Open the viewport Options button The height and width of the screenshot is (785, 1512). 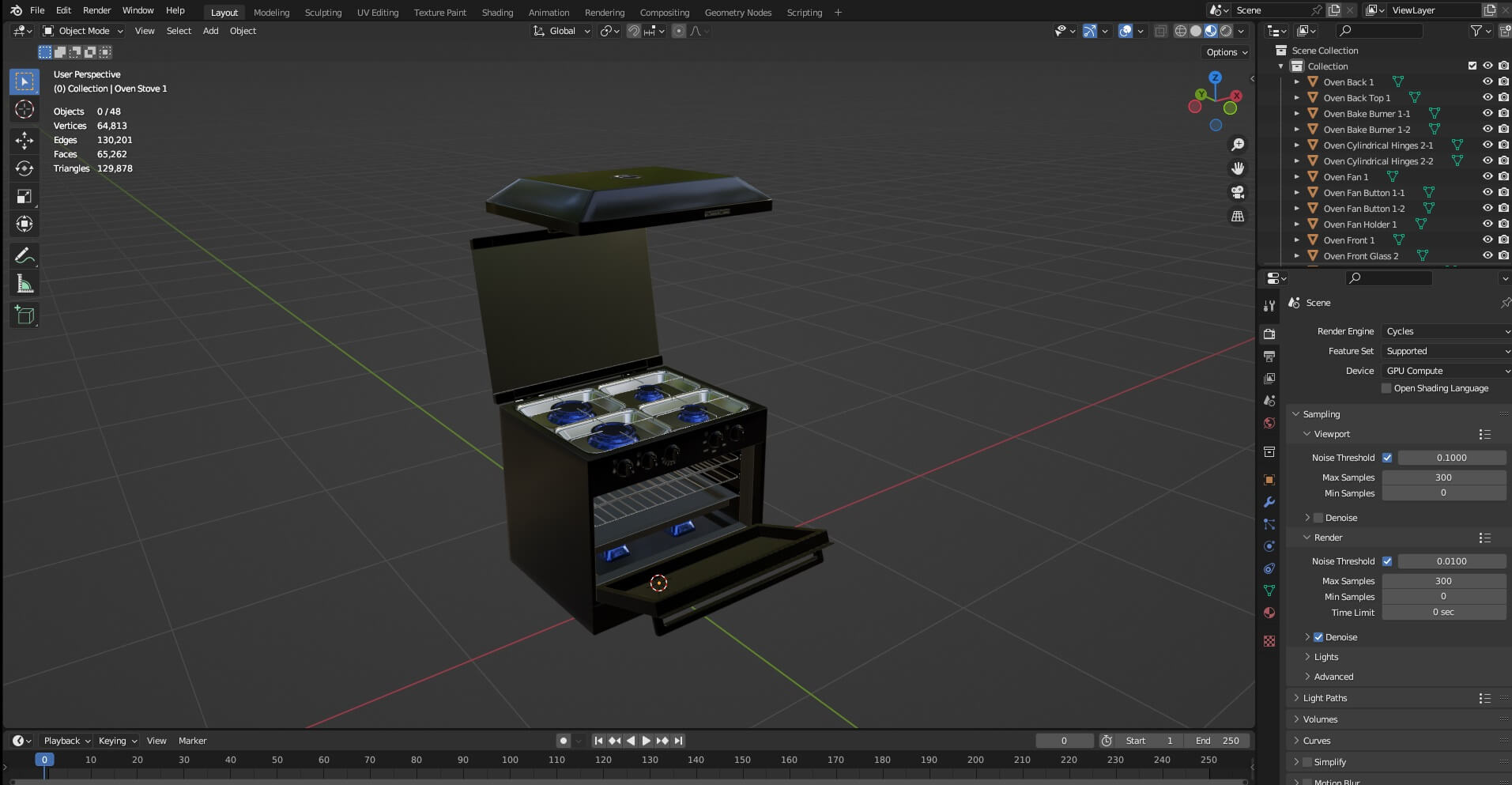click(1226, 52)
